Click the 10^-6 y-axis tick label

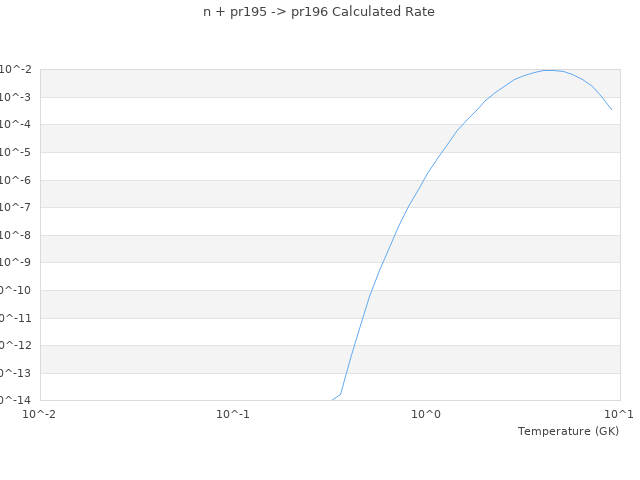click(x=16, y=180)
